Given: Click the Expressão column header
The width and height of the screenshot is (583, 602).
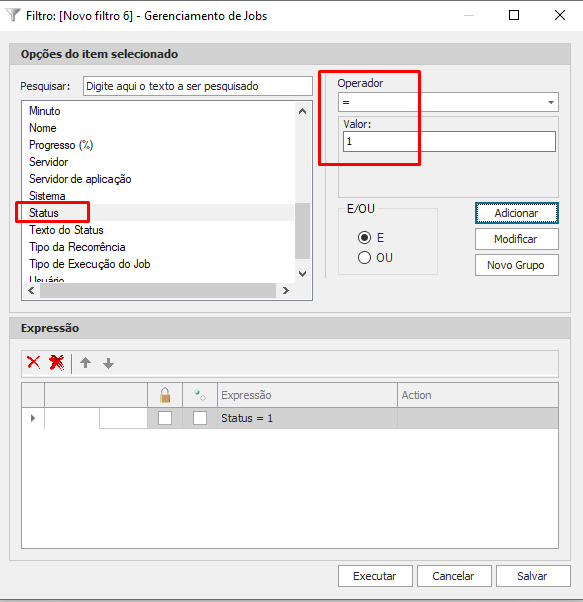Looking at the screenshot, I should click(307, 395).
